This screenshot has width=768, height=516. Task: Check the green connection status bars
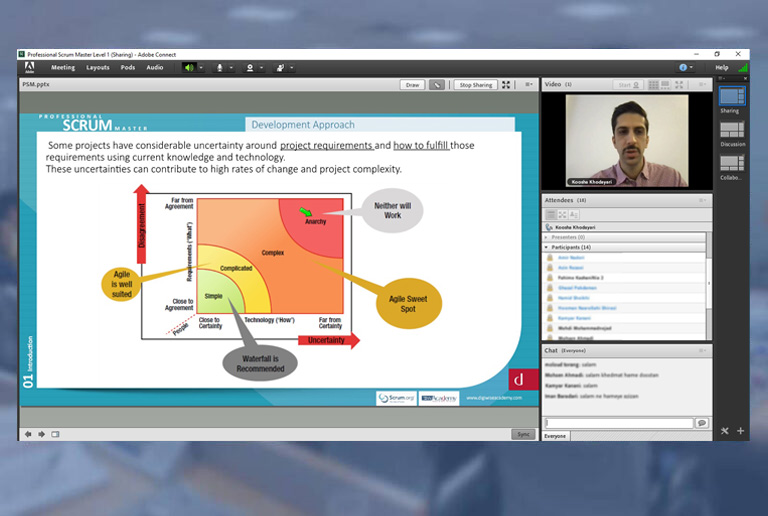click(743, 68)
